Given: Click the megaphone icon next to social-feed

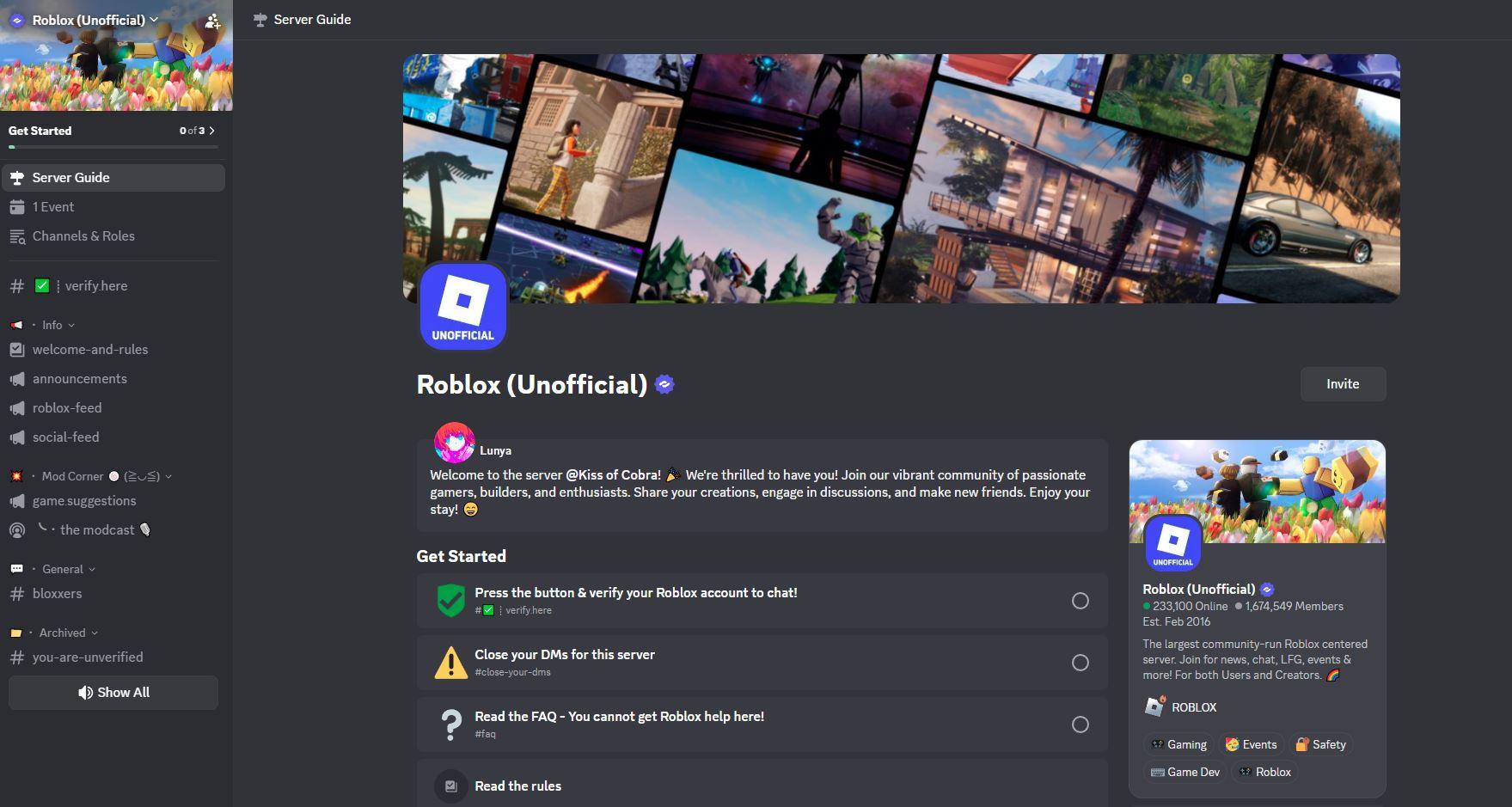Looking at the screenshot, I should point(17,437).
